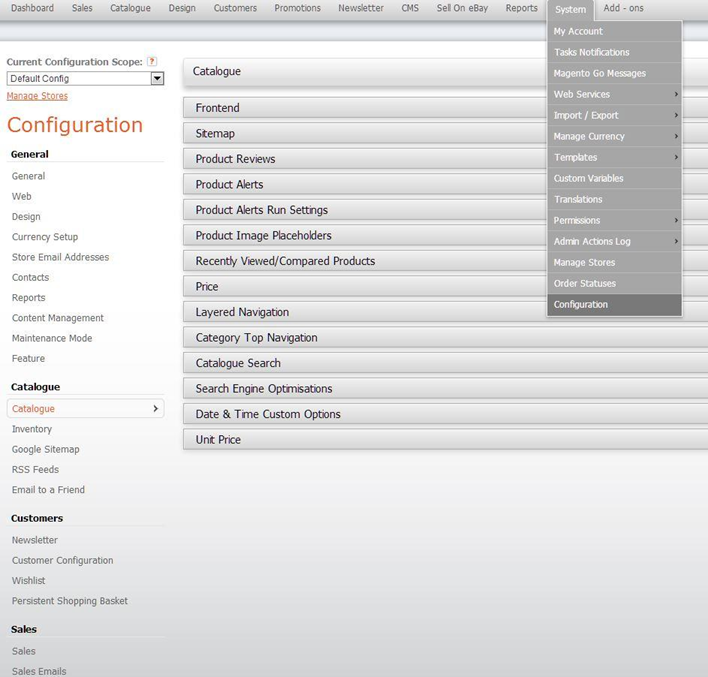Open the Sell On eBay menu

(x=462, y=8)
